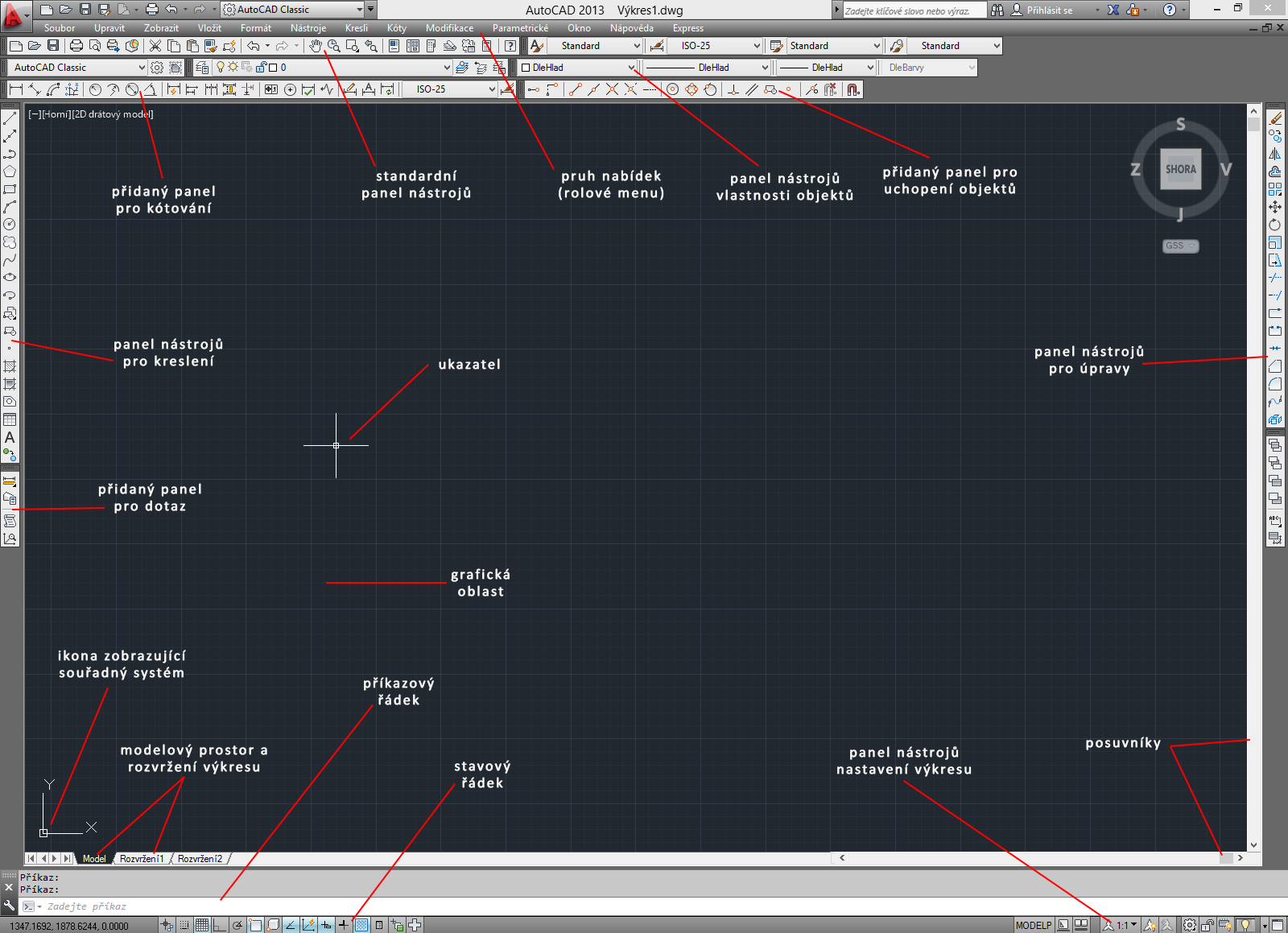Screen dimensions: 1288x933
Task: Click the Přihlásit se sign-in button
Action: 1050,10
